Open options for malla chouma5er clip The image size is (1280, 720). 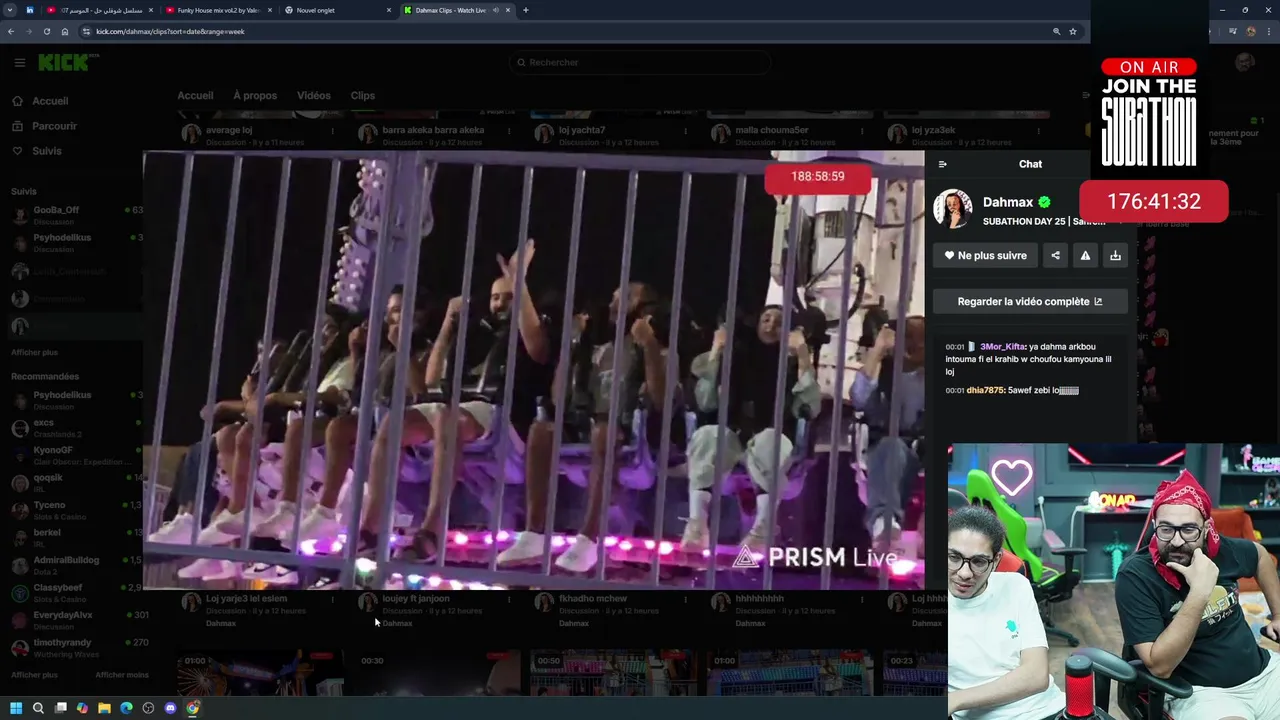click(x=862, y=130)
